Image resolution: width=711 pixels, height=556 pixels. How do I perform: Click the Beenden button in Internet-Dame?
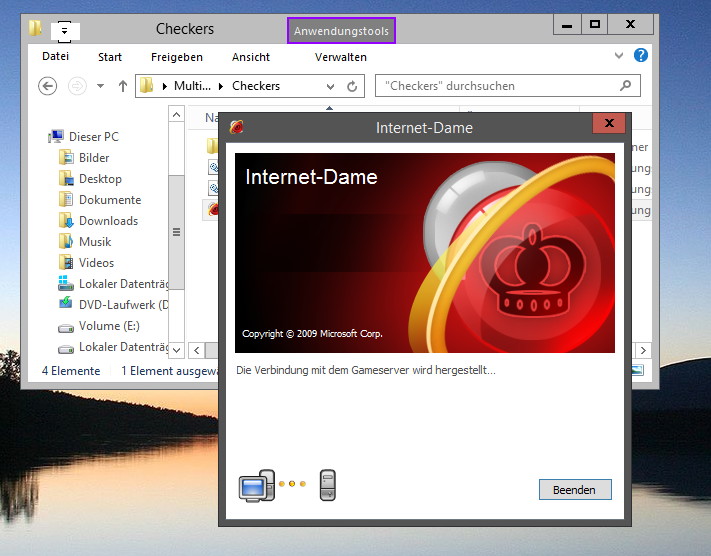coord(575,490)
